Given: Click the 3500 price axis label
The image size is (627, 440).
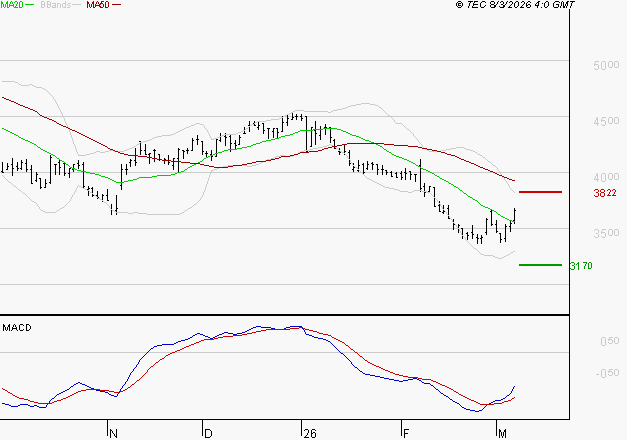Looking at the screenshot, I should [606, 233].
